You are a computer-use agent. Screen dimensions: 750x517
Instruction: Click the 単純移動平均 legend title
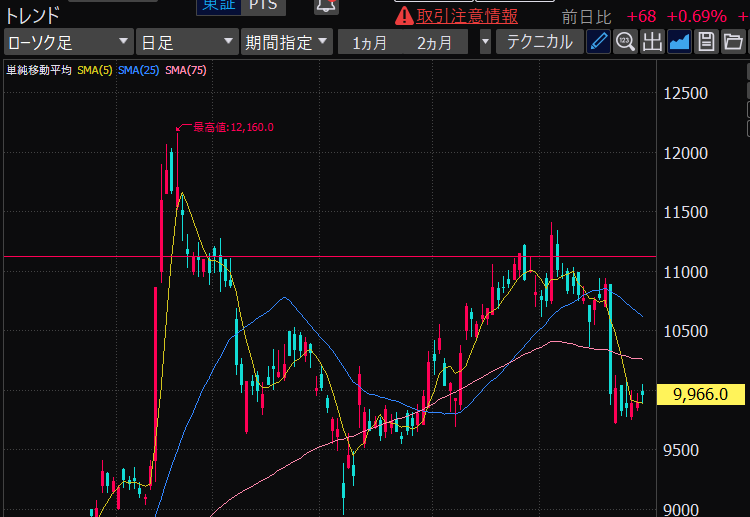(x=39, y=70)
